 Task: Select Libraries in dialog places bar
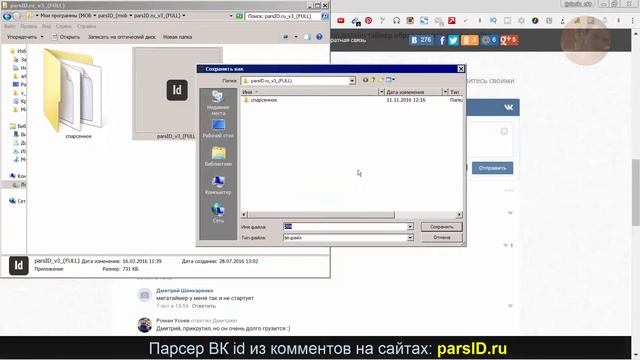click(218, 157)
